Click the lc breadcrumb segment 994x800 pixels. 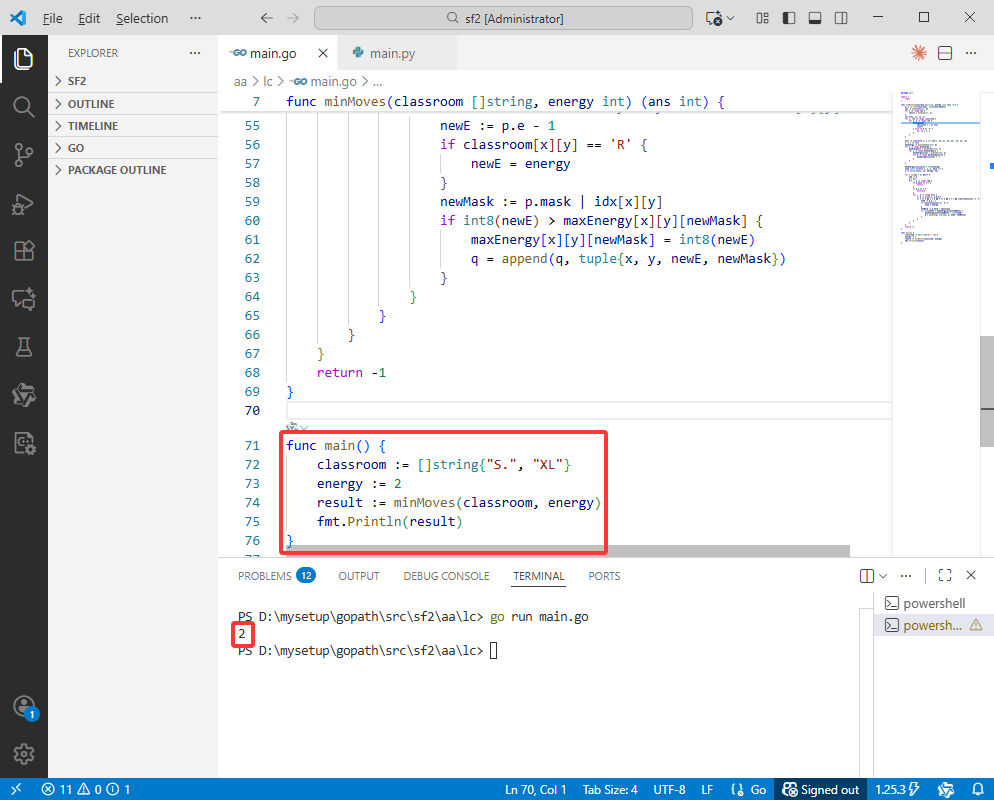pos(268,81)
